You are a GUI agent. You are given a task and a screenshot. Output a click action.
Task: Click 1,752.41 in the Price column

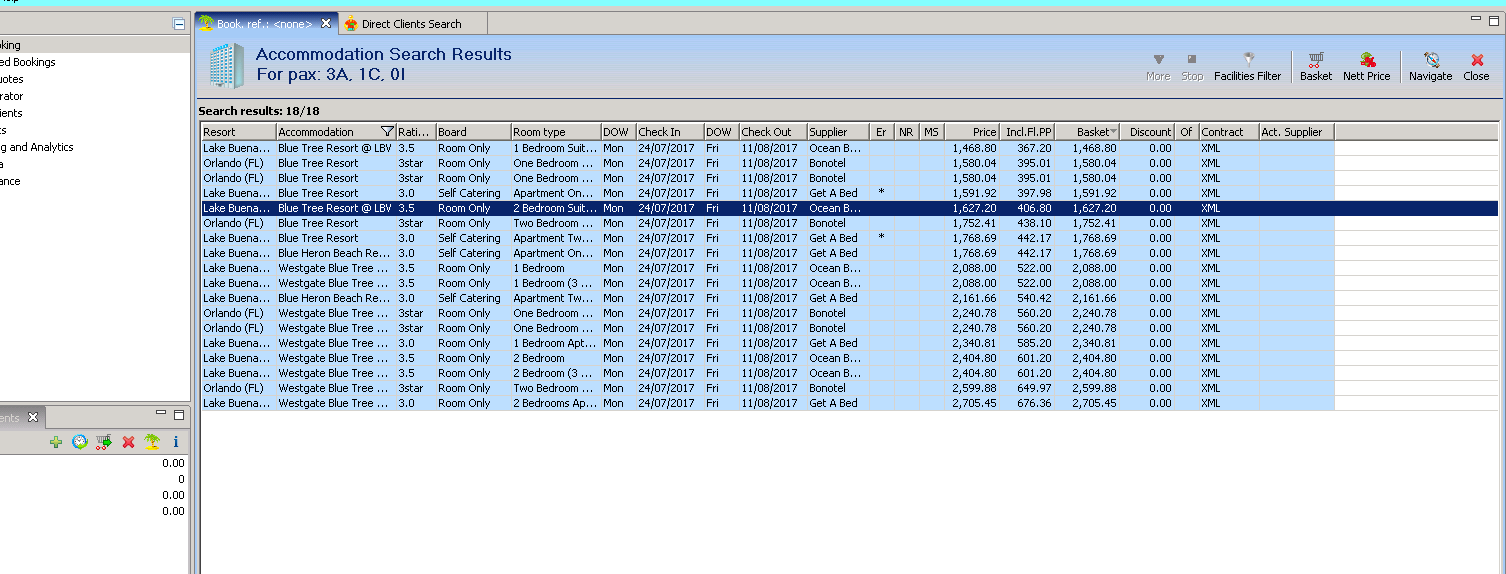pos(972,223)
